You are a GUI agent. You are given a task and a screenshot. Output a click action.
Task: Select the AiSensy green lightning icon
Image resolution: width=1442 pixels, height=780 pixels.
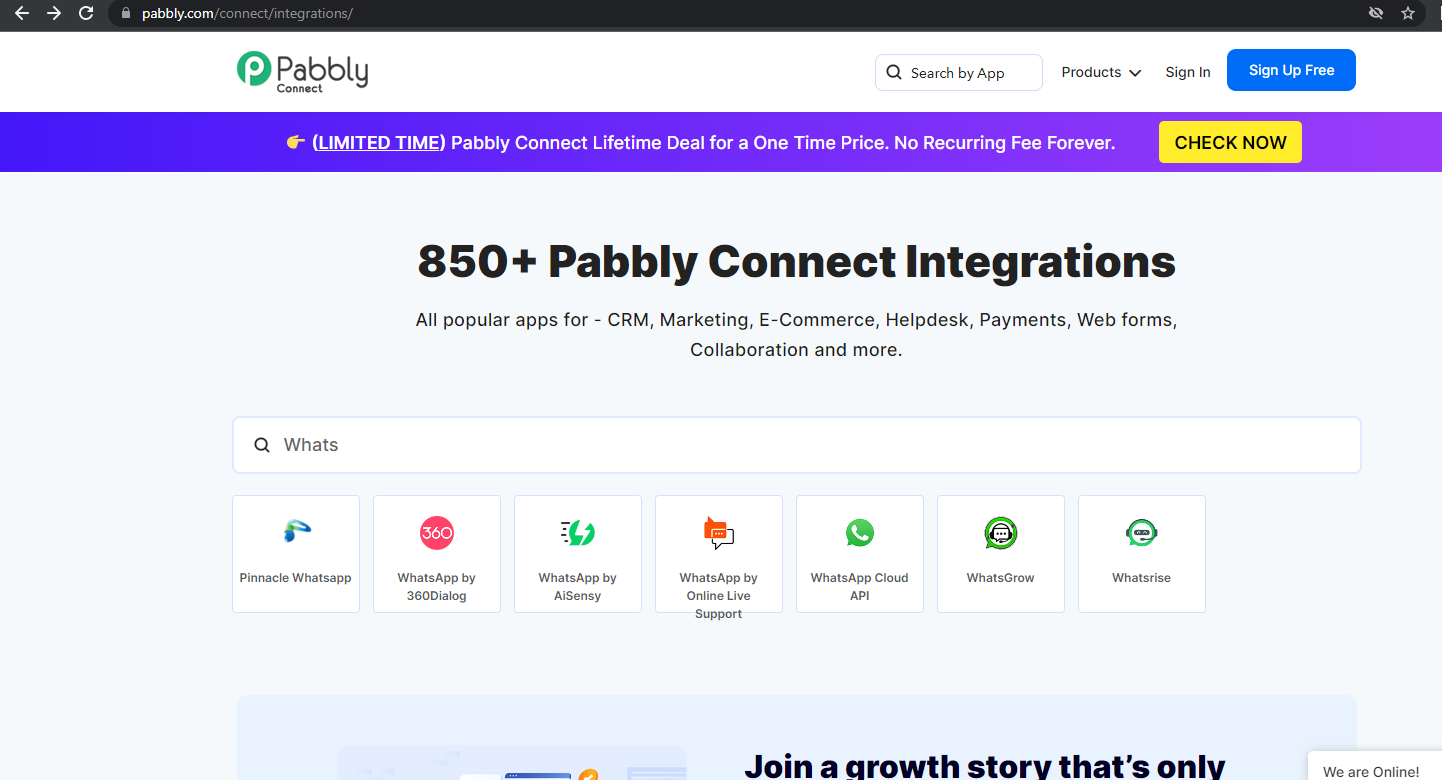578,533
